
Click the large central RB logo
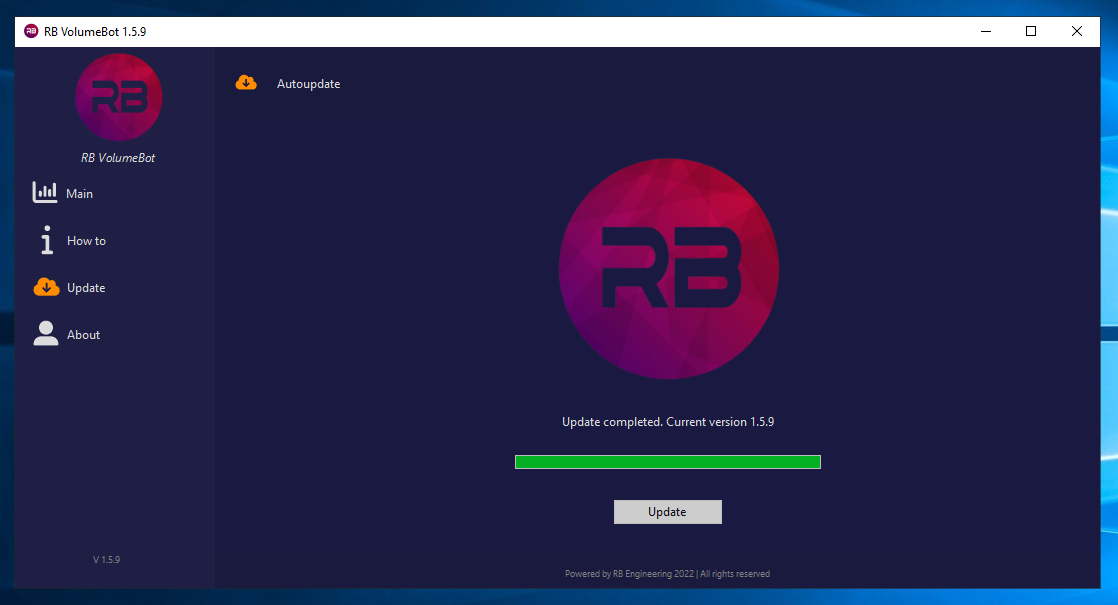[x=668, y=269]
